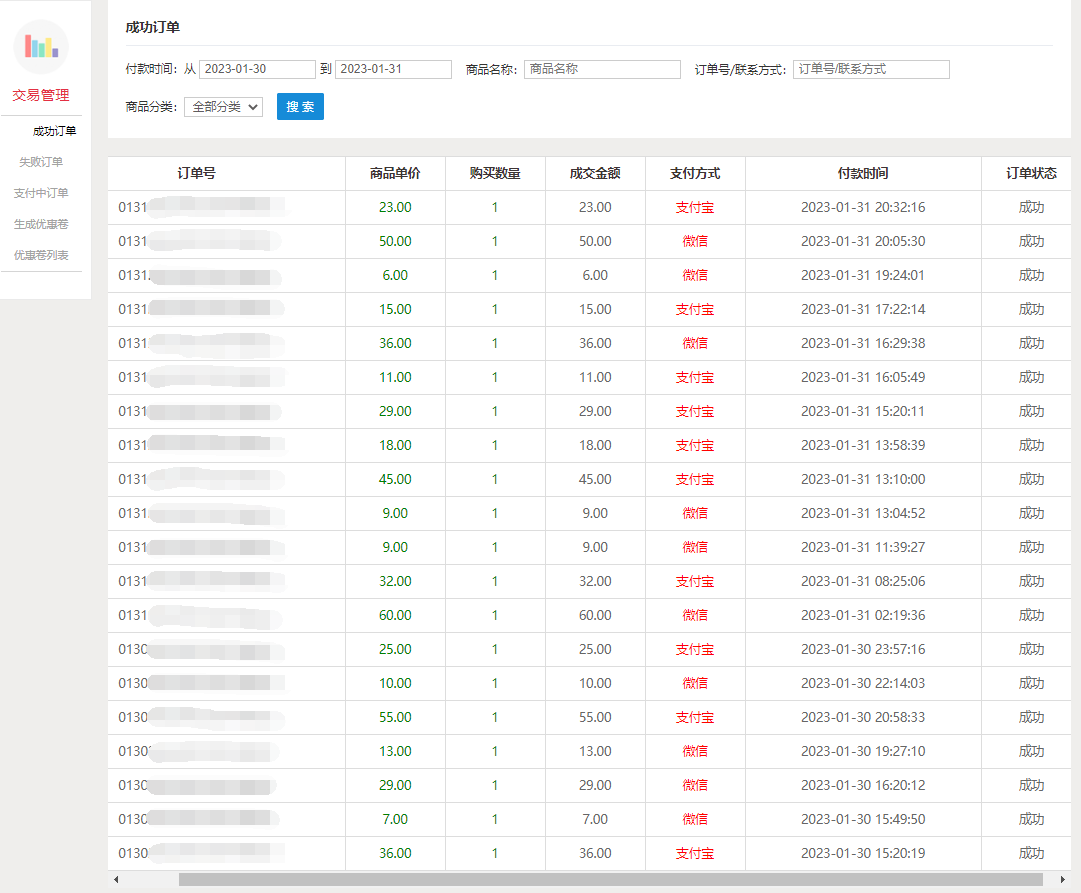Select payment time 2023-01-30 16:20:12
Screen dimensions: 1081x893
[863, 785]
